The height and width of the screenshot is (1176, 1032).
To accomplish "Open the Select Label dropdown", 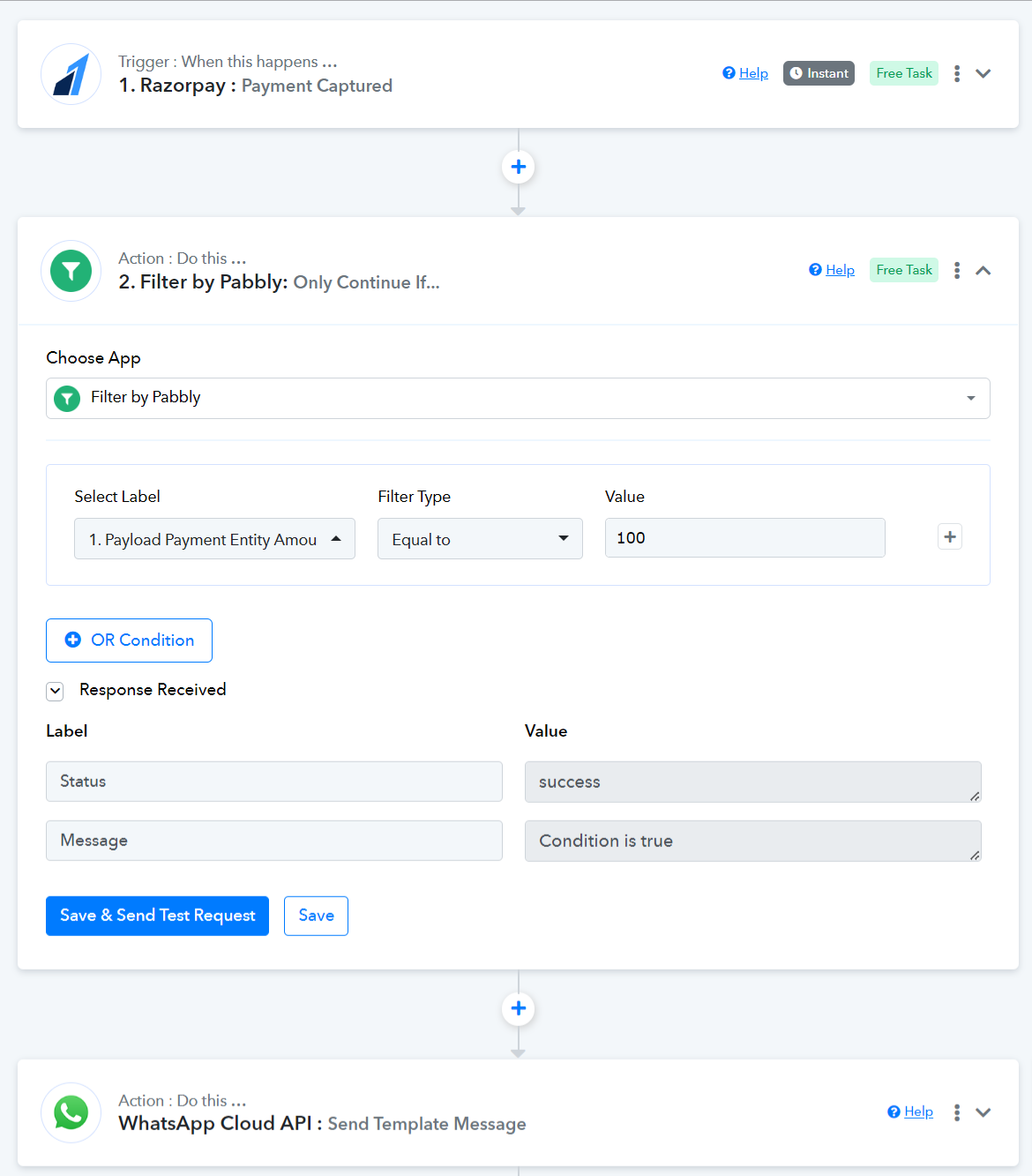I will pos(214,539).
